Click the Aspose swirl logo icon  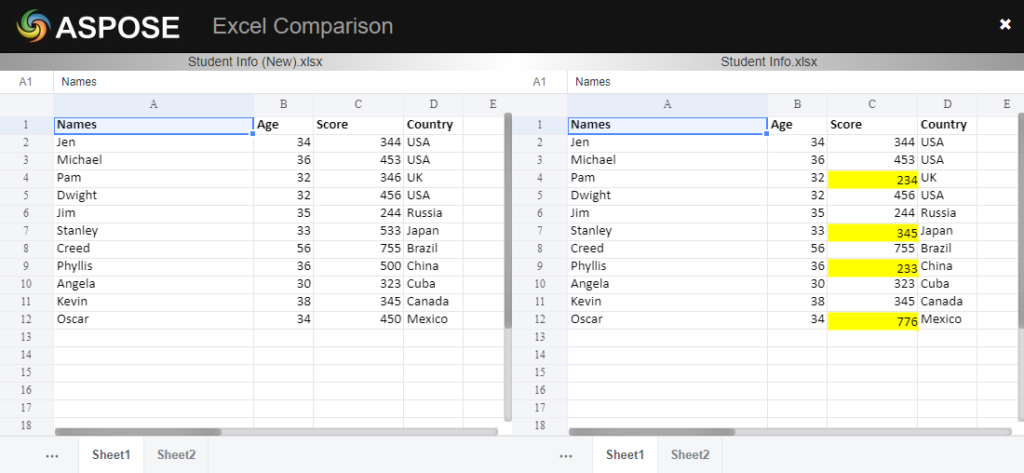point(32,26)
